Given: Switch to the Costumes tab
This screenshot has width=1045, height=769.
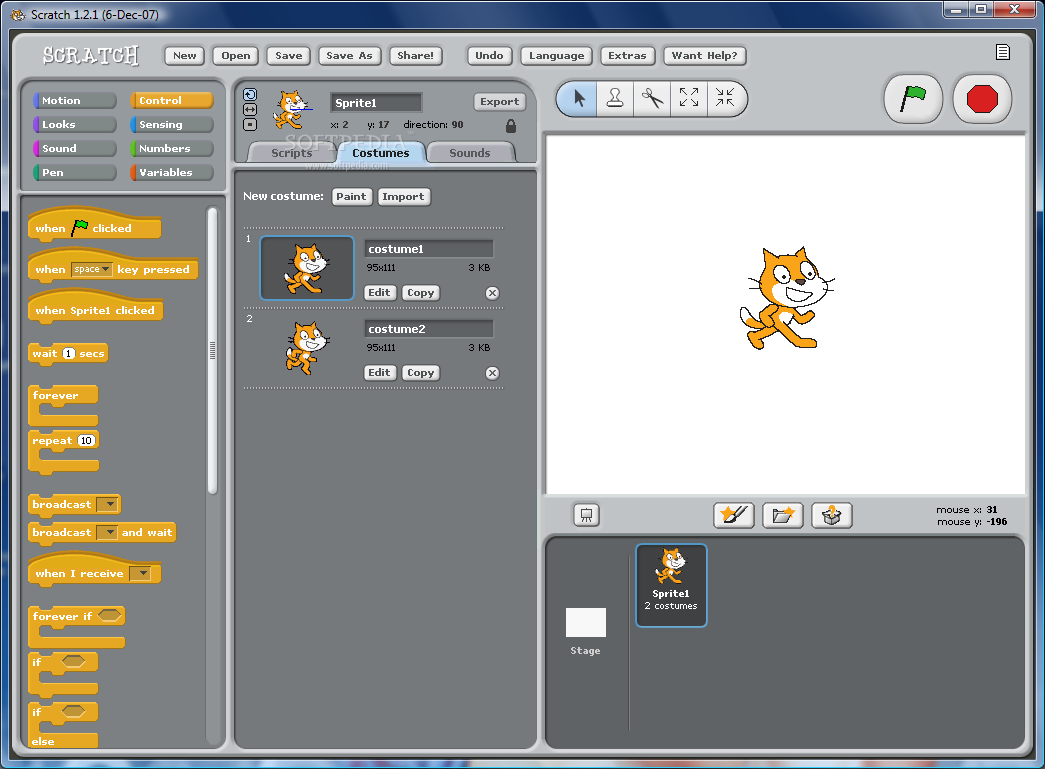Looking at the screenshot, I should click(x=381, y=153).
